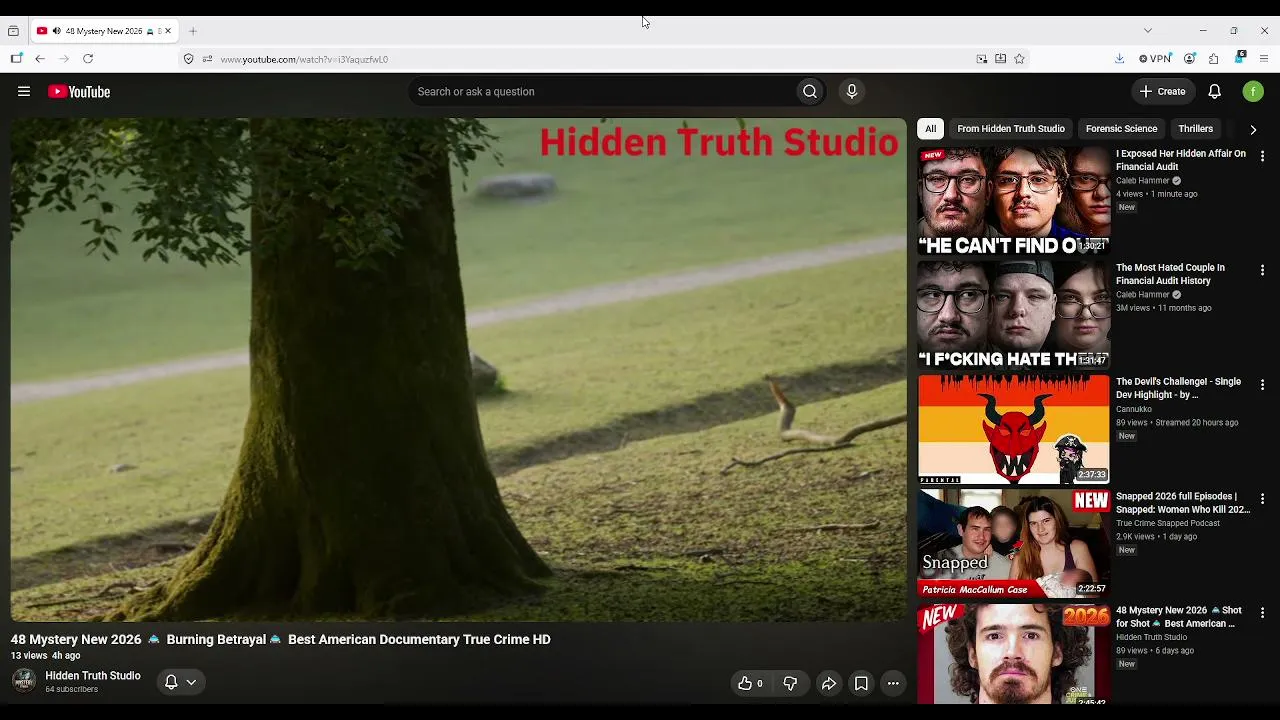The width and height of the screenshot is (1280, 720).
Task: Open 'The Devil's Challenge' video title
Action: [1178, 388]
